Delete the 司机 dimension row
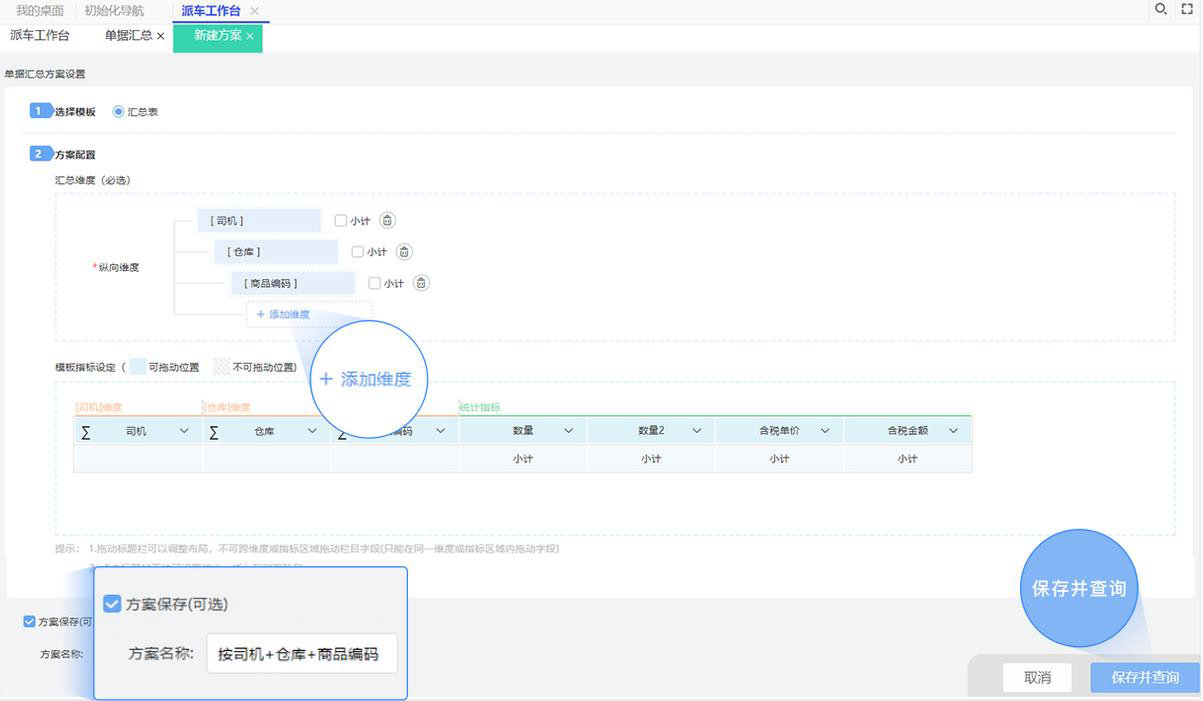1203x701 pixels. [x=388, y=221]
